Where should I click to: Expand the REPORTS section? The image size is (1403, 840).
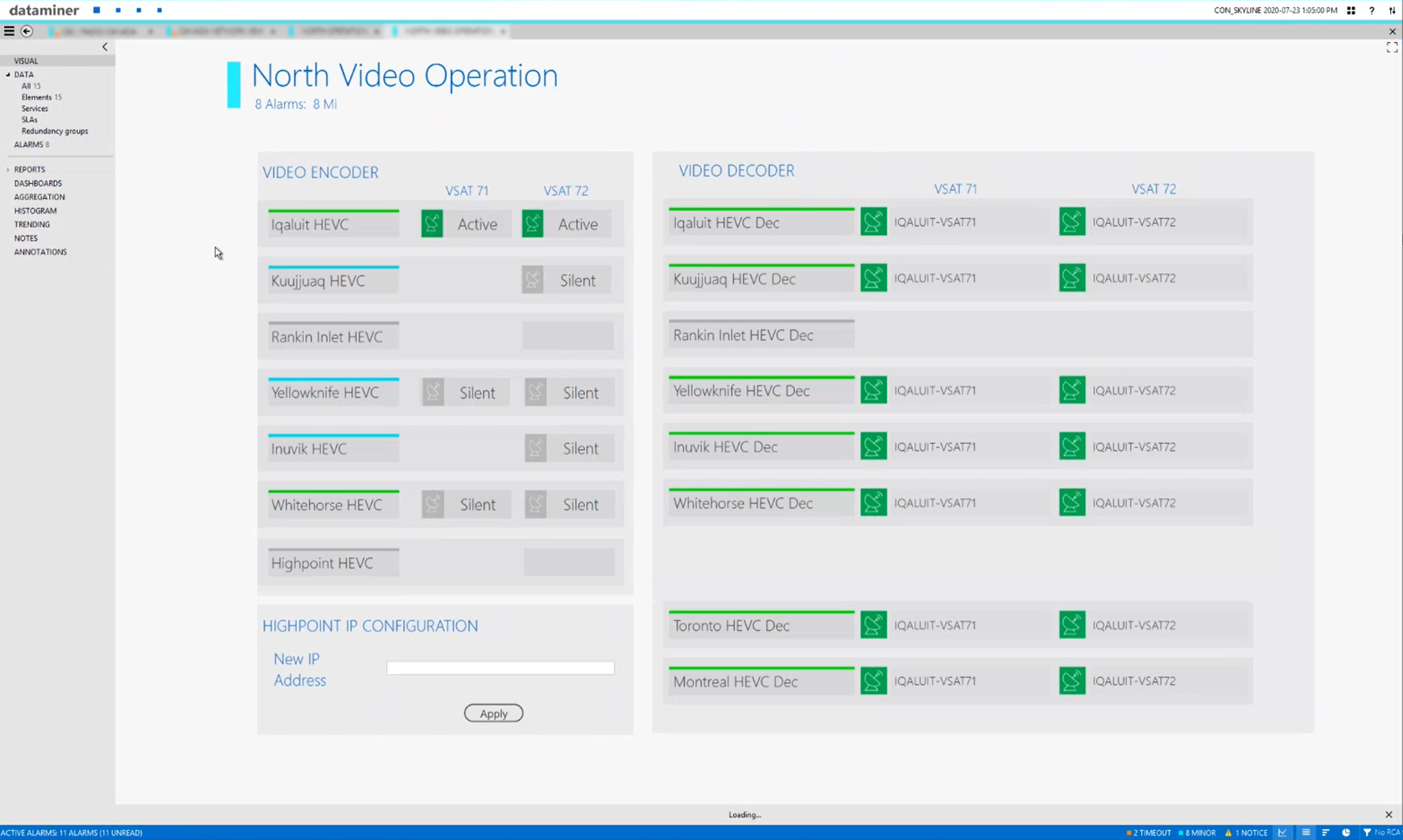(8, 169)
